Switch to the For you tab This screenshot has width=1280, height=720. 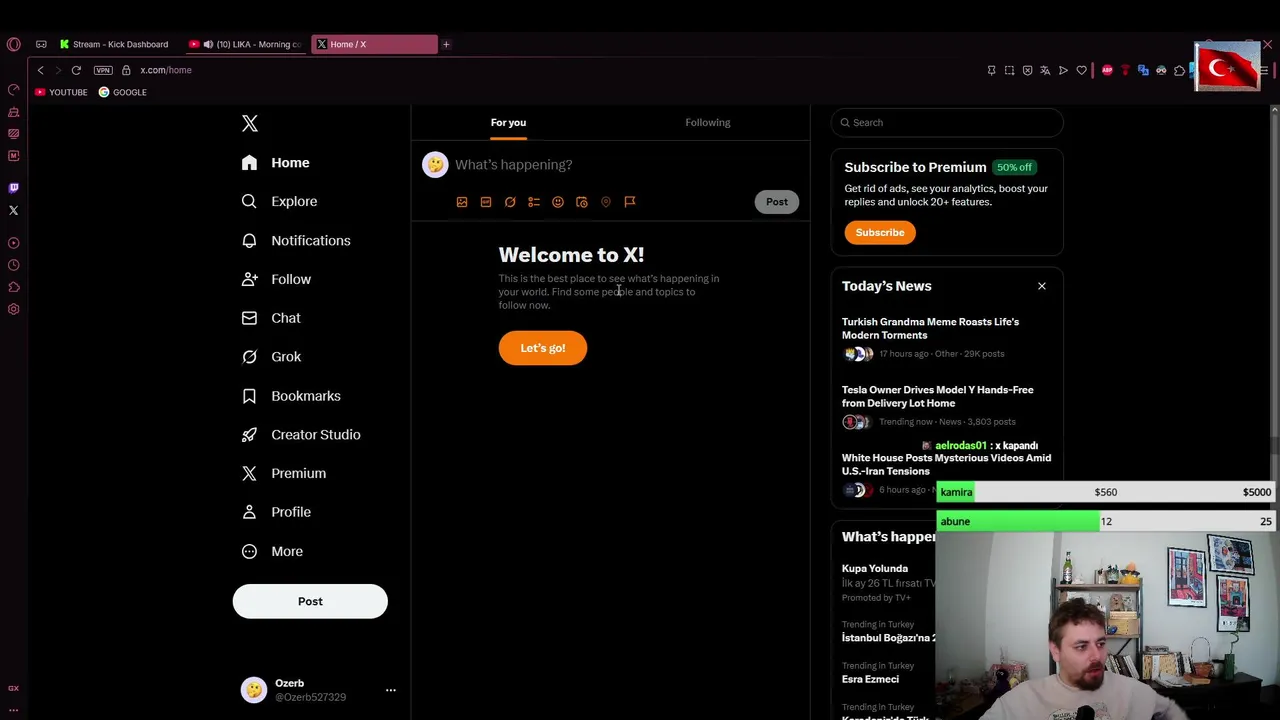508,122
